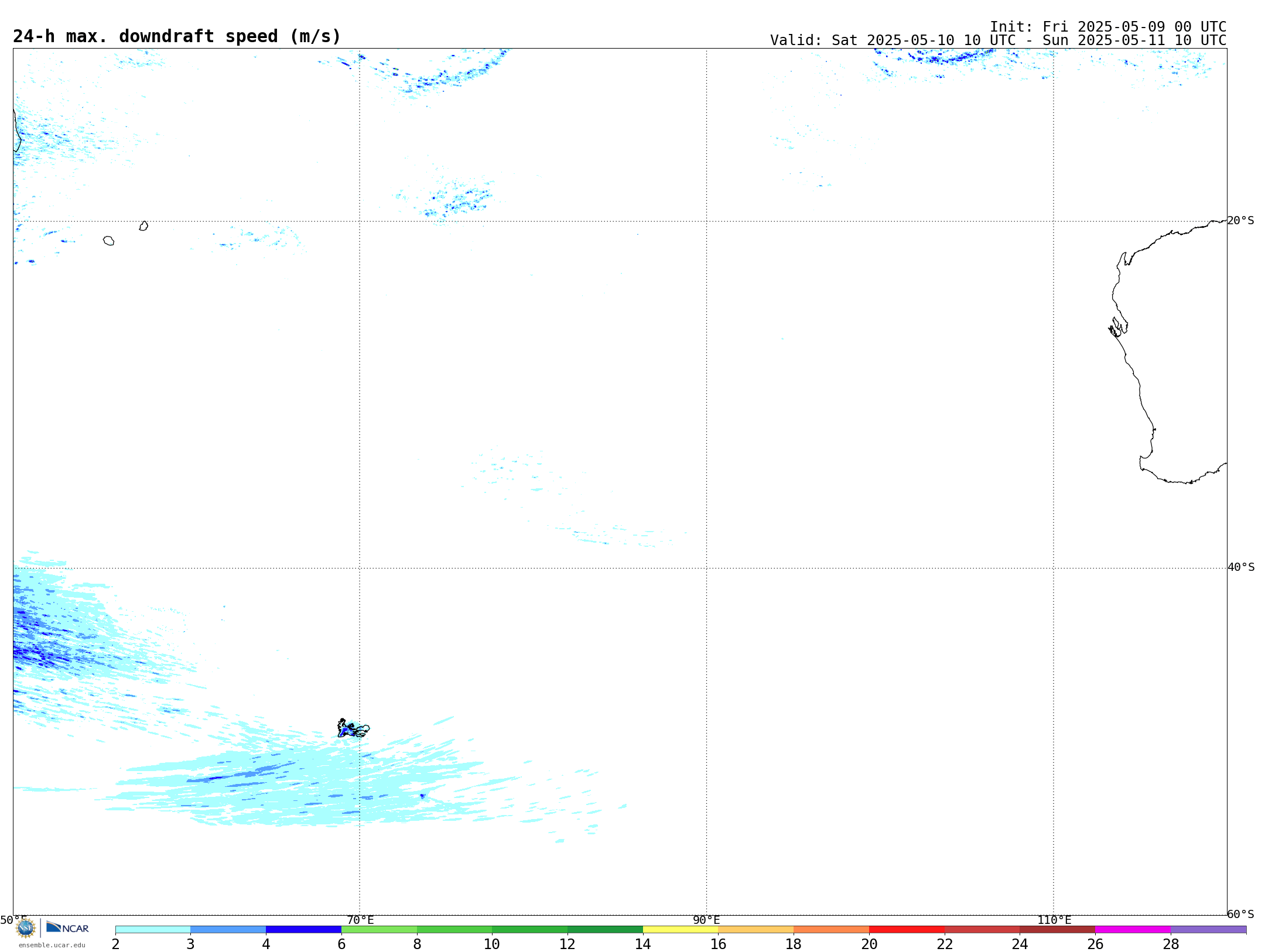Click the colorbar tick label '14'

(x=643, y=944)
